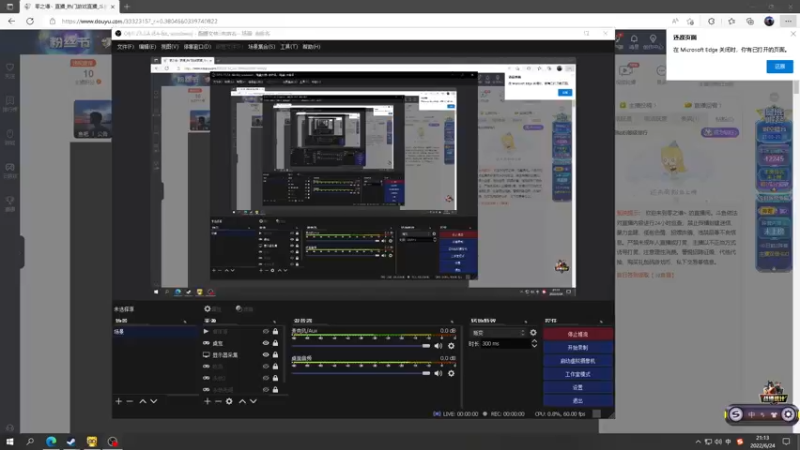The image size is (800, 450).
Task: Click the 还原 button in the Edge restore popup
Action: pos(779,66)
